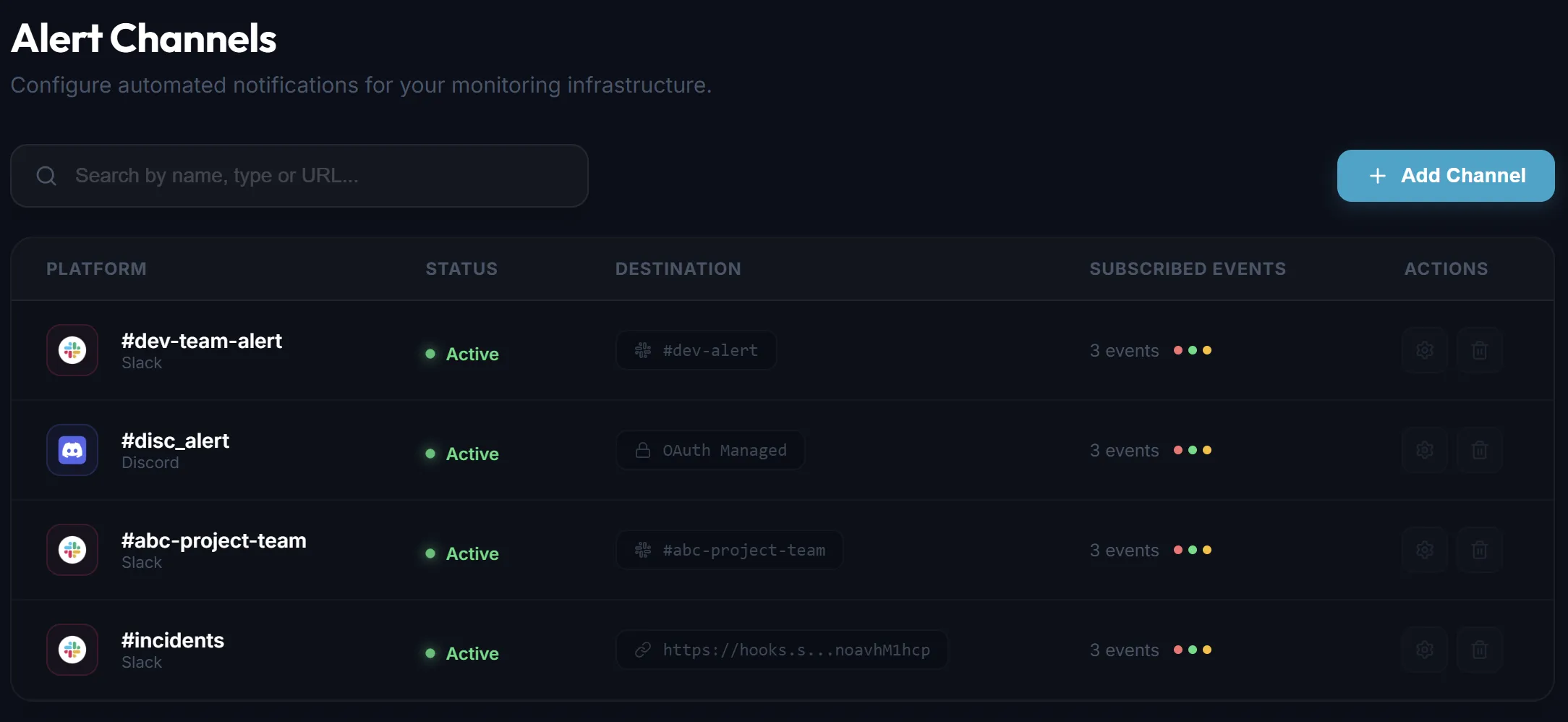This screenshot has height=722, width=1568.
Task: Click the Slack logo for #abc-project-team
Action: [72, 550]
